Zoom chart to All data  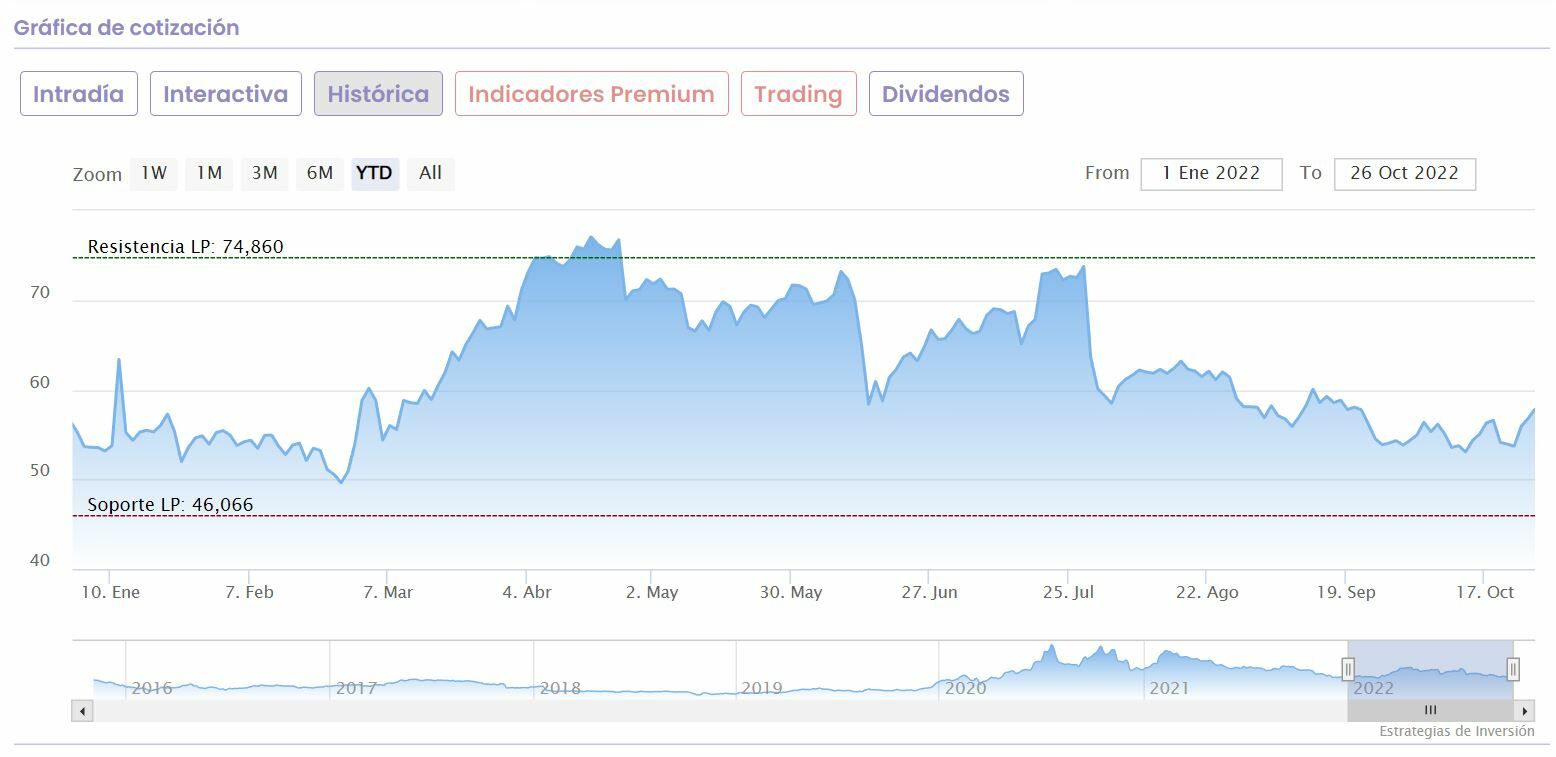click(430, 173)
